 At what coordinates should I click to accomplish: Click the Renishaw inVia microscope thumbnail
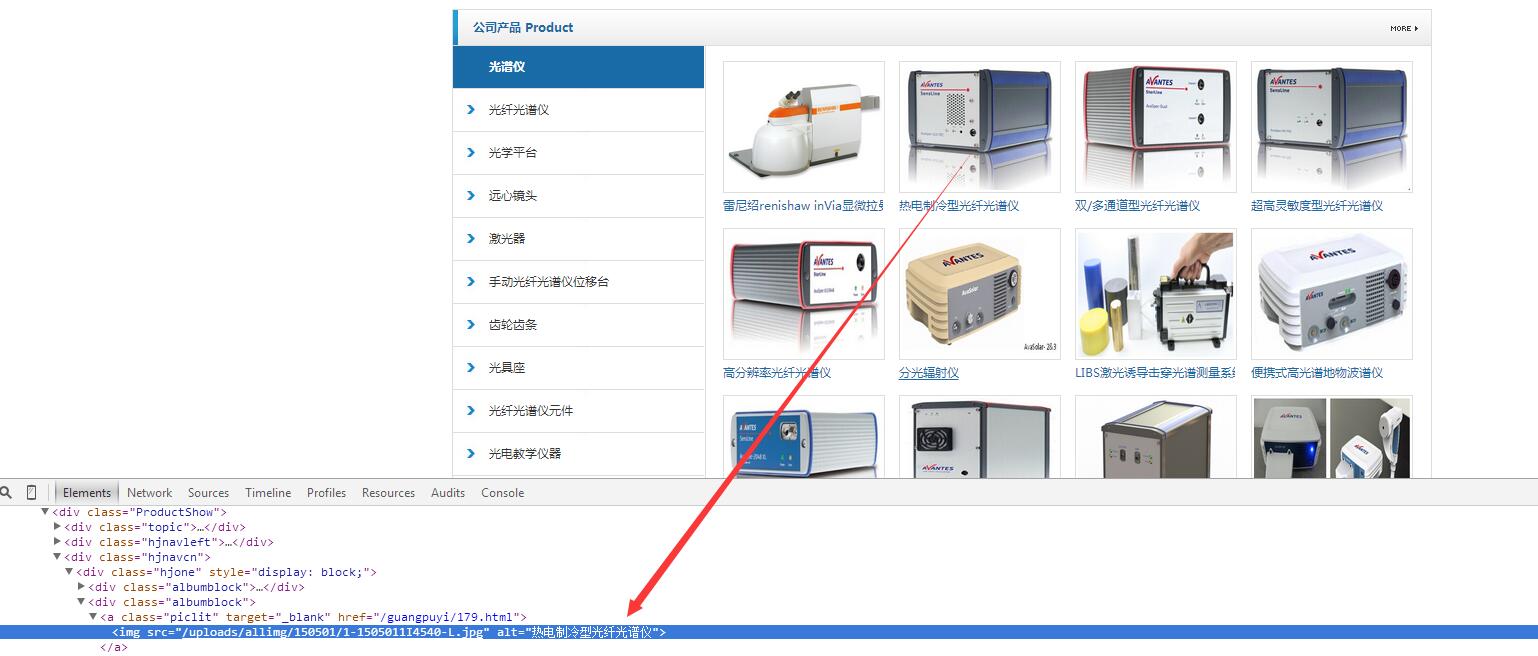[803, 127]
